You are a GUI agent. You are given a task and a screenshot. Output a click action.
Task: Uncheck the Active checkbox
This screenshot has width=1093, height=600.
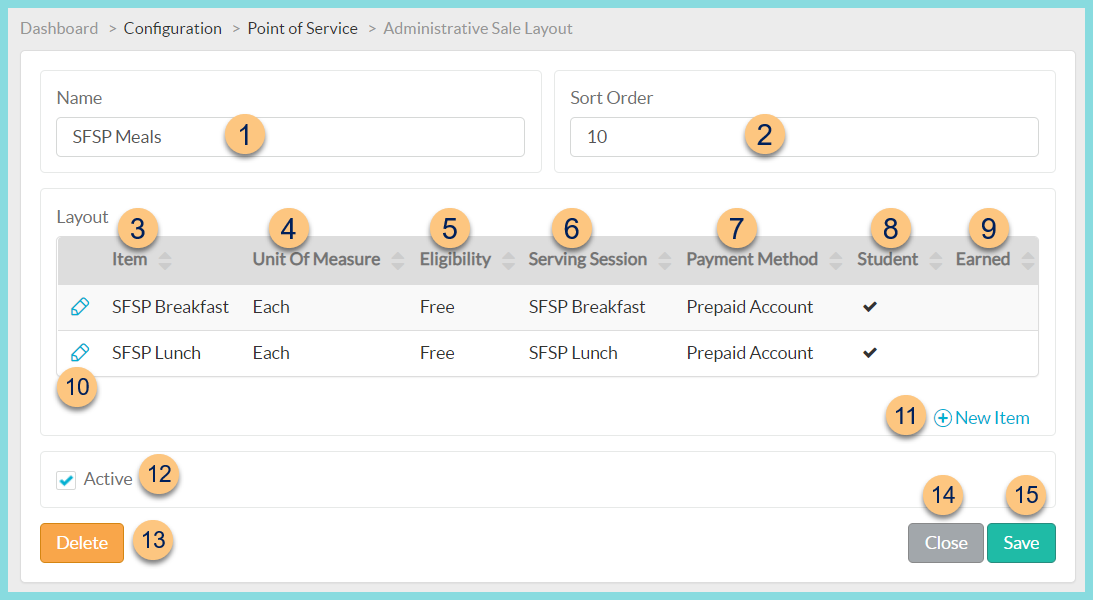65,479
